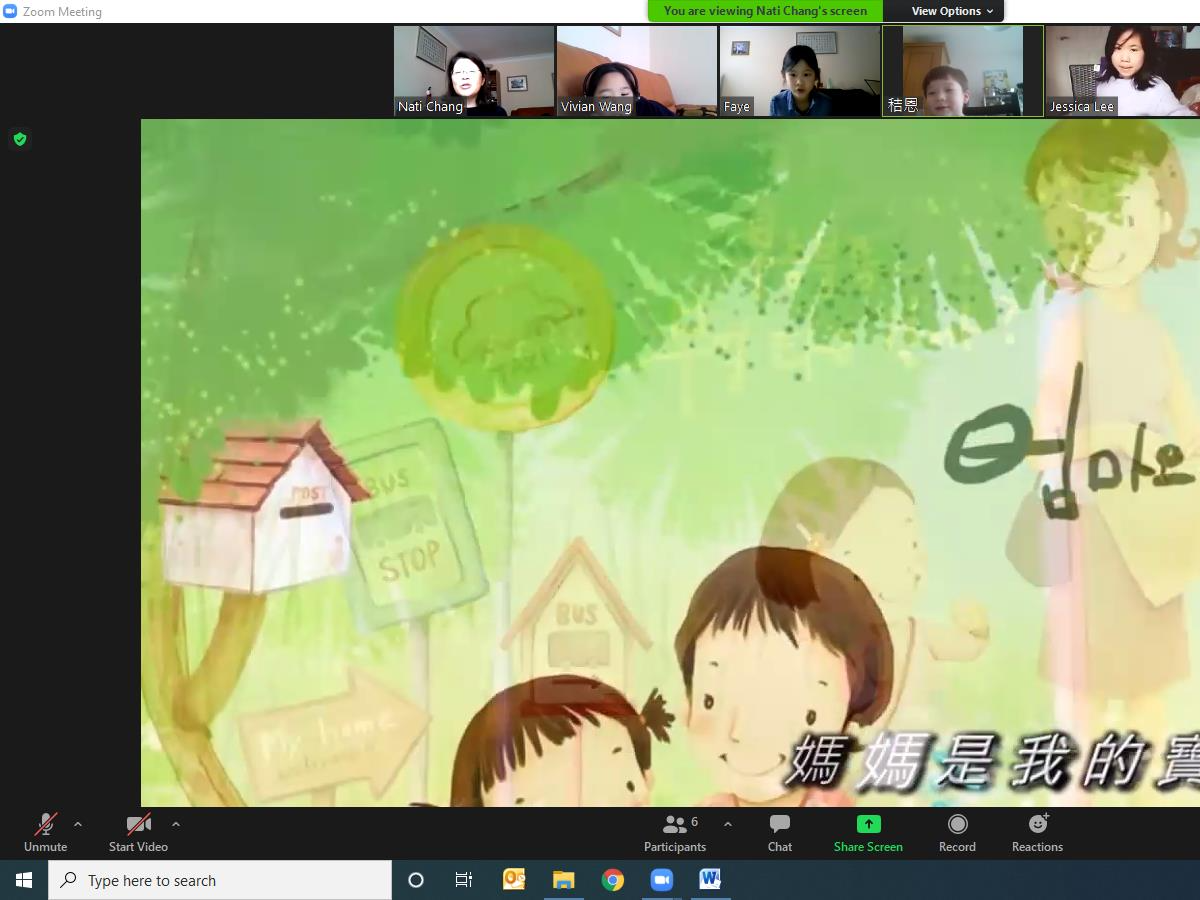Viewport: 1200px width, 900px height.
Task: Select Jessica Lee's video thumbnail
Action: coord(1122,71)
